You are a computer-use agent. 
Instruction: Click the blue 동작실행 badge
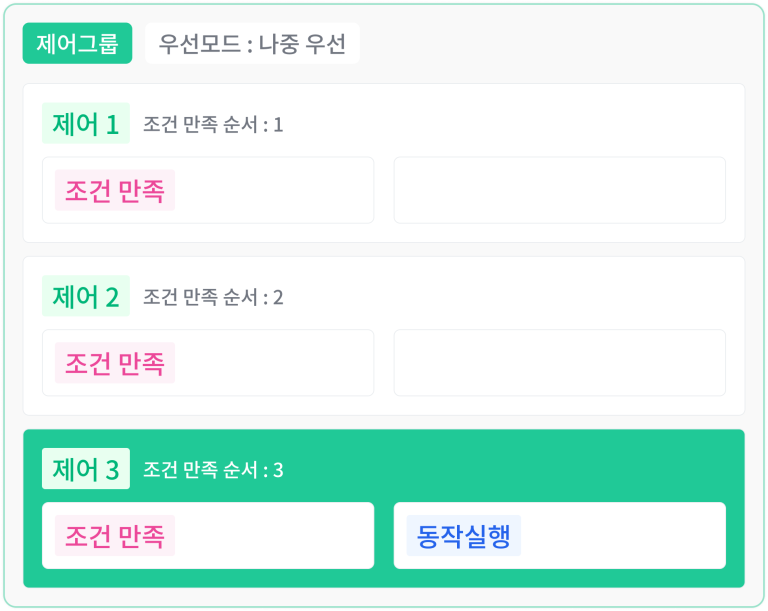(463, 536)
